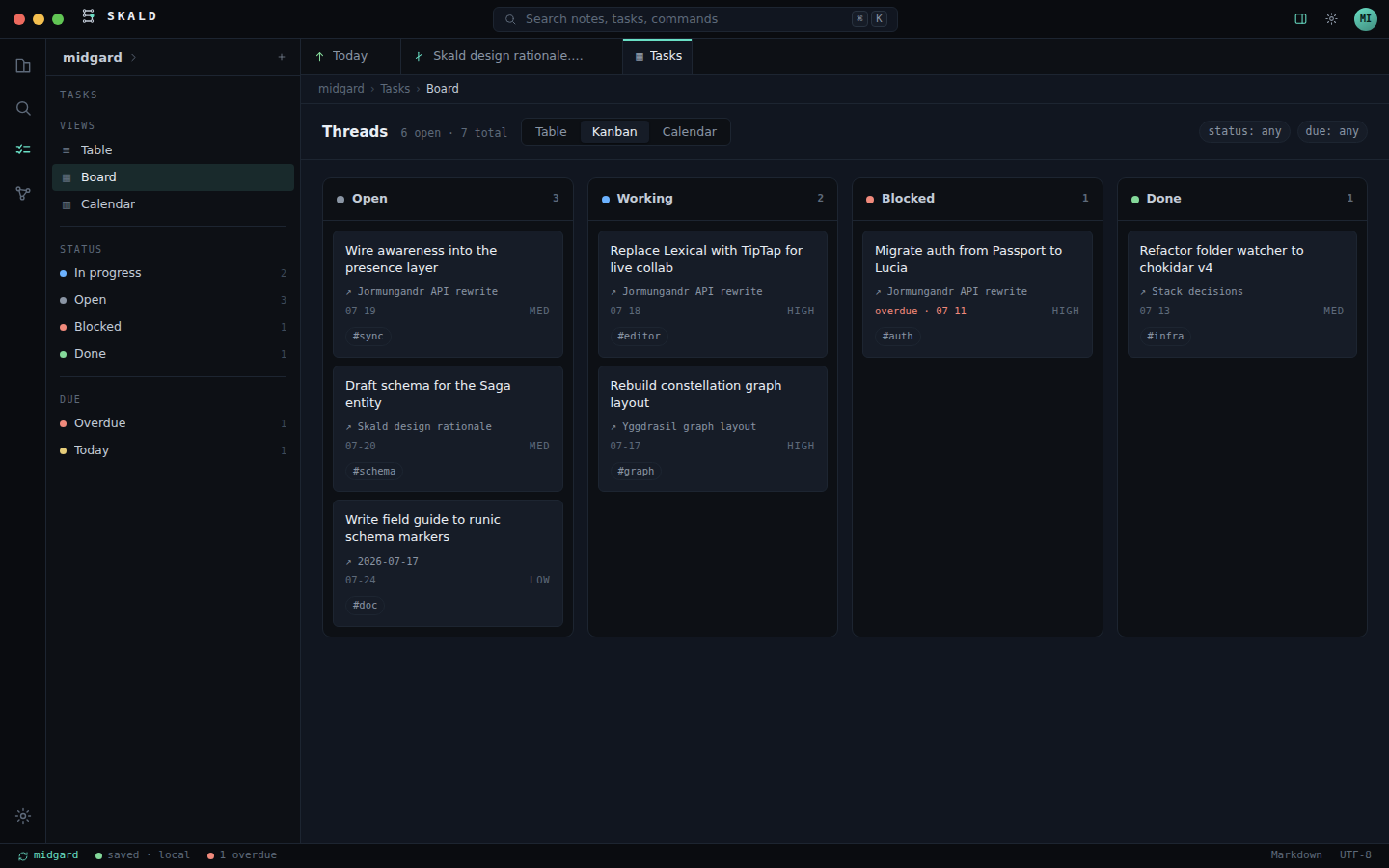Open the files panel icon in left rail
The width and height of the screenshot is (1389, 868).
(23, 66)
